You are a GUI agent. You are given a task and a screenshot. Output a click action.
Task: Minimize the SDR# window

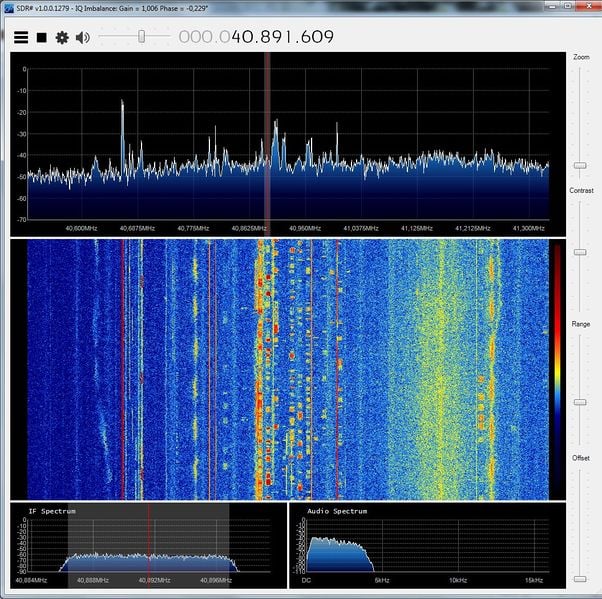click(553, 5)
